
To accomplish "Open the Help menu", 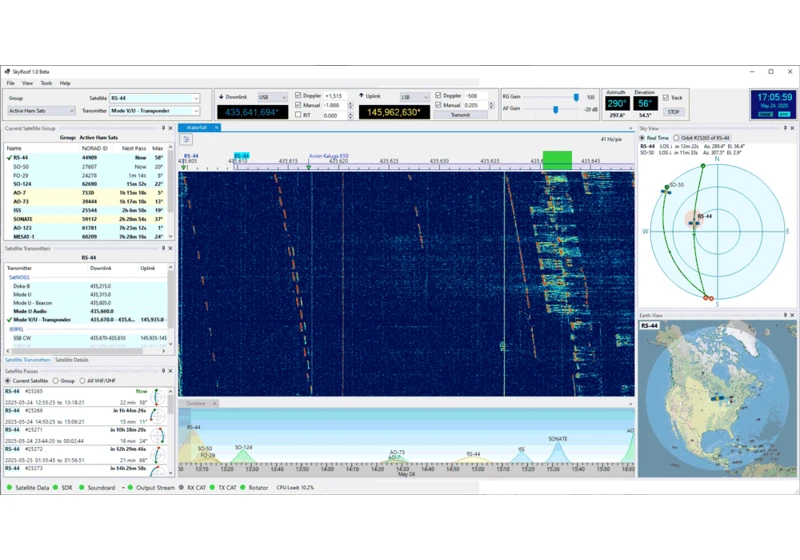I will [x=65, y=83].
